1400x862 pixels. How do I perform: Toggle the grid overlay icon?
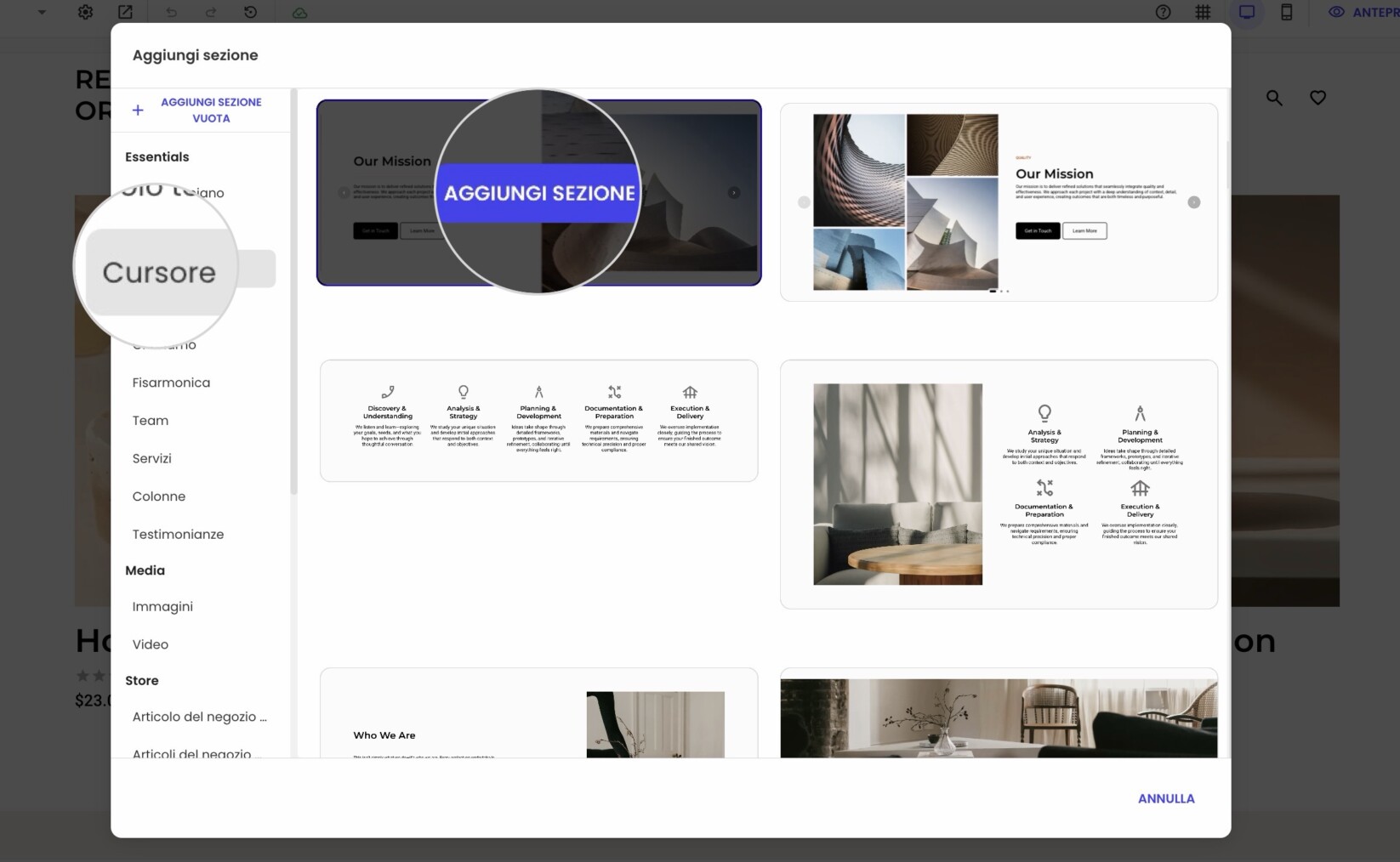click(1203, 12)
